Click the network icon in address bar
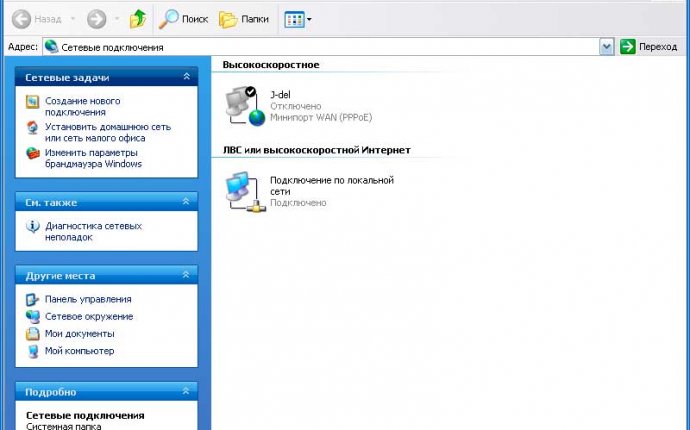The height and width of the screenshot is (430, 690). coord(51,46)
